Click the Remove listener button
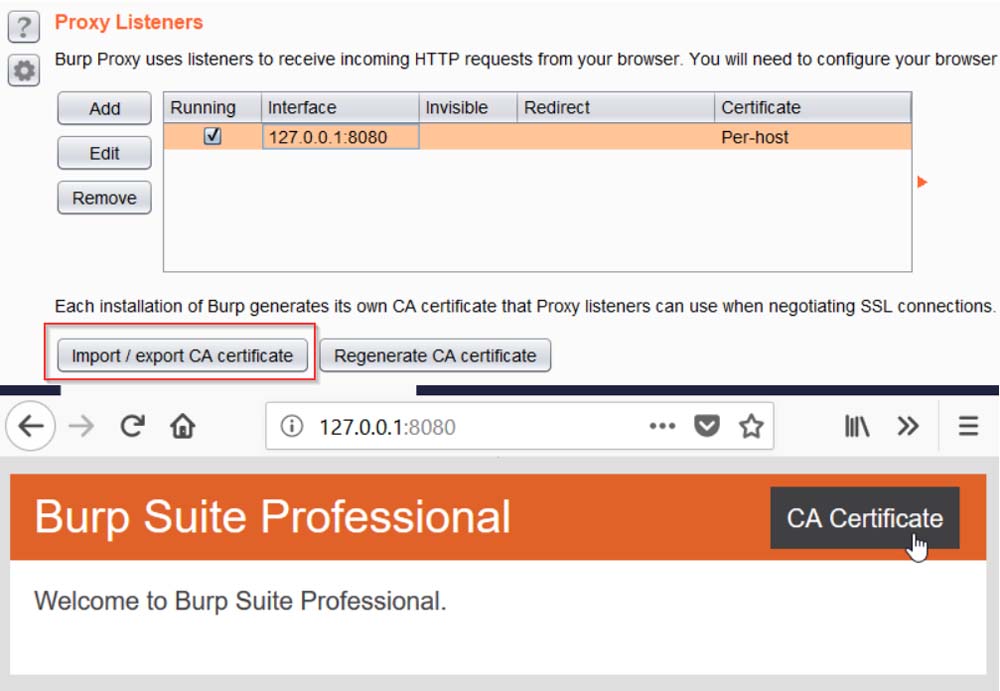 point(105,198)
